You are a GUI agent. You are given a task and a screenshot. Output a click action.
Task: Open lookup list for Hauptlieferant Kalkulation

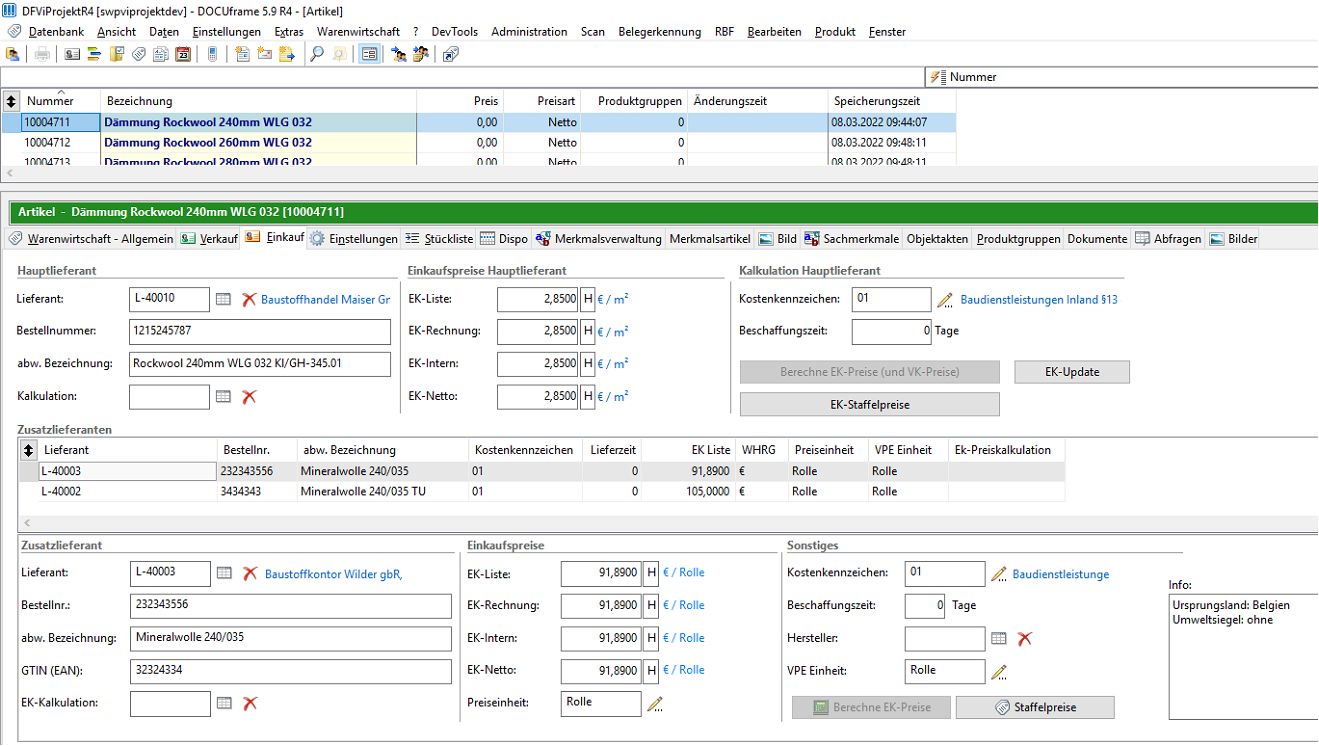(x=224, y=397)
